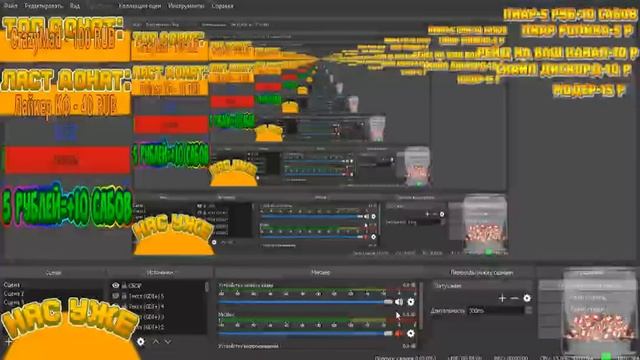The height and width of the screenshot is (360, 640).
Task: Open the Вид menu
Action: tap(75, 6)
